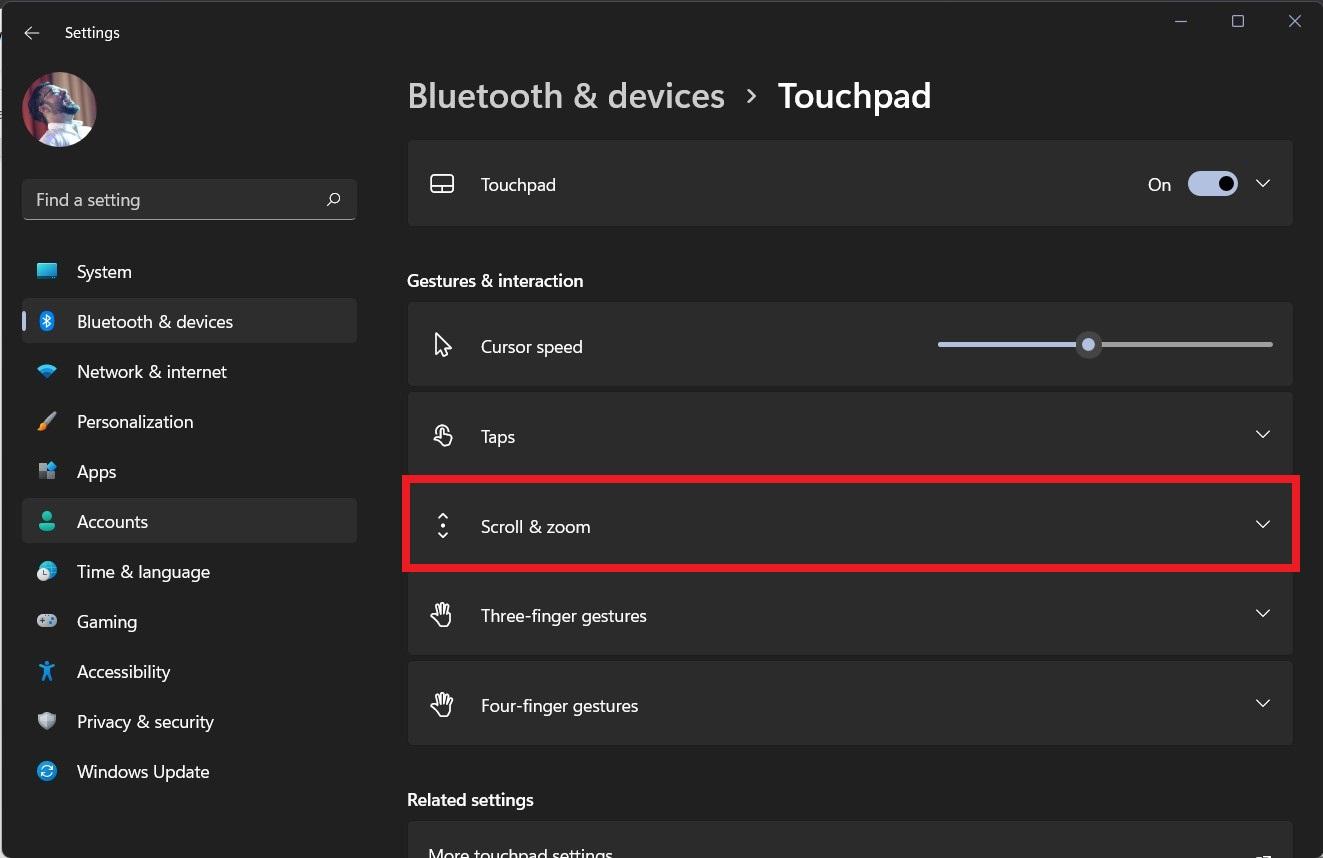1323x858 pixels.
Task: Expand the Touchpad section chevron
Action: click(x=1263, y=184)
